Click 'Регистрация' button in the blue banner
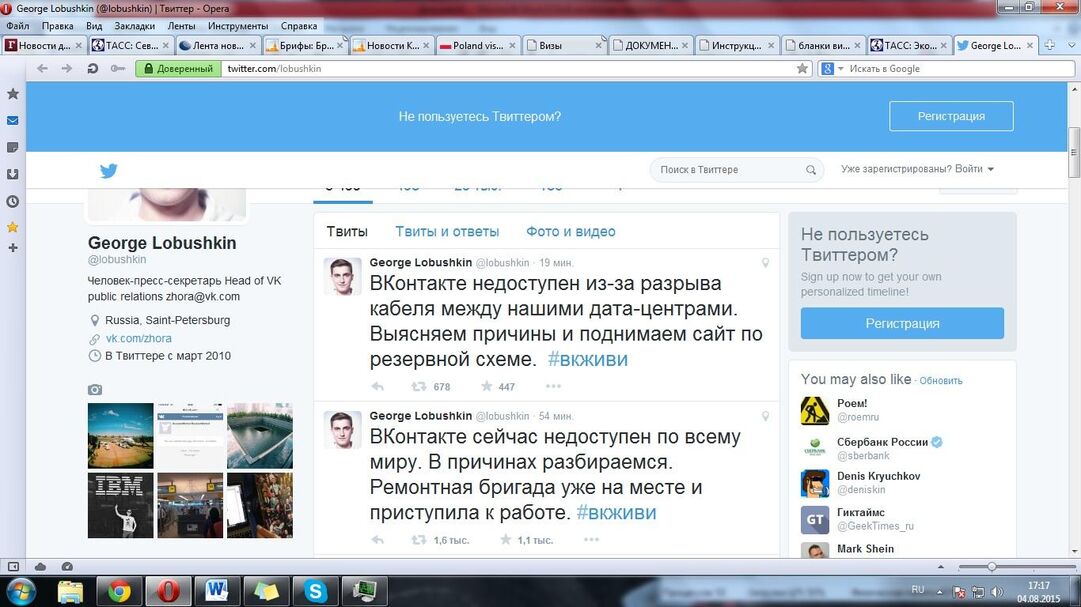 click(x=951, y=116)
